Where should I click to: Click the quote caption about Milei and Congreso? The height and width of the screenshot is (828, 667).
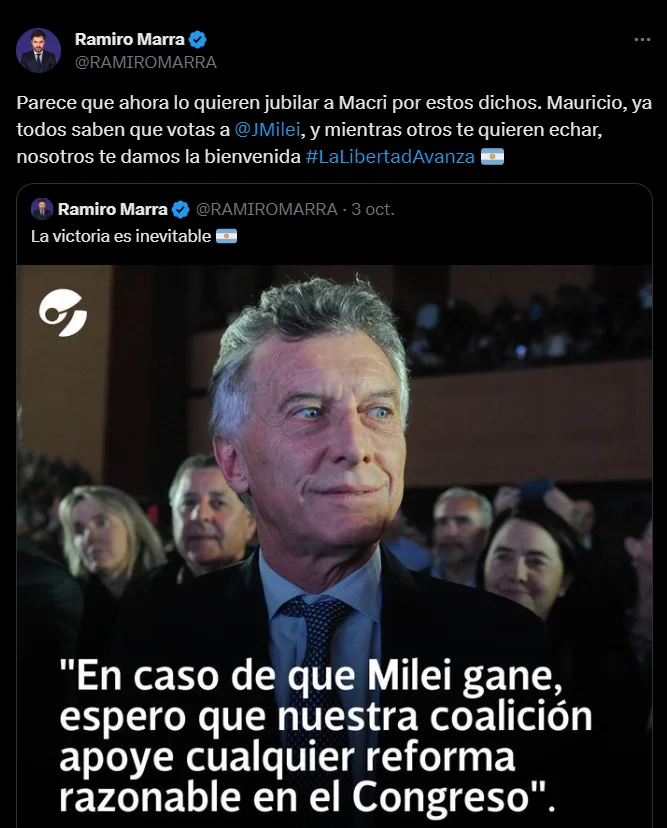[x=325, y=737]
